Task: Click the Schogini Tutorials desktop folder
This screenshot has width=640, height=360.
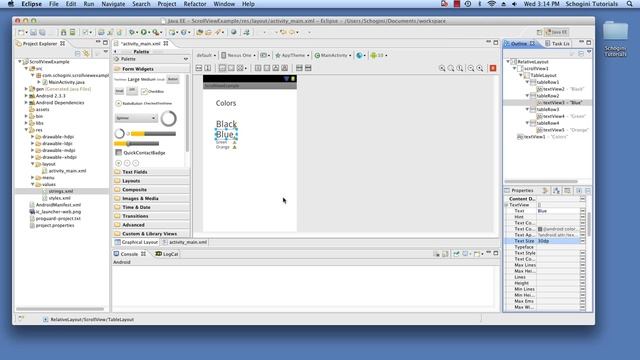Action: 616,39
